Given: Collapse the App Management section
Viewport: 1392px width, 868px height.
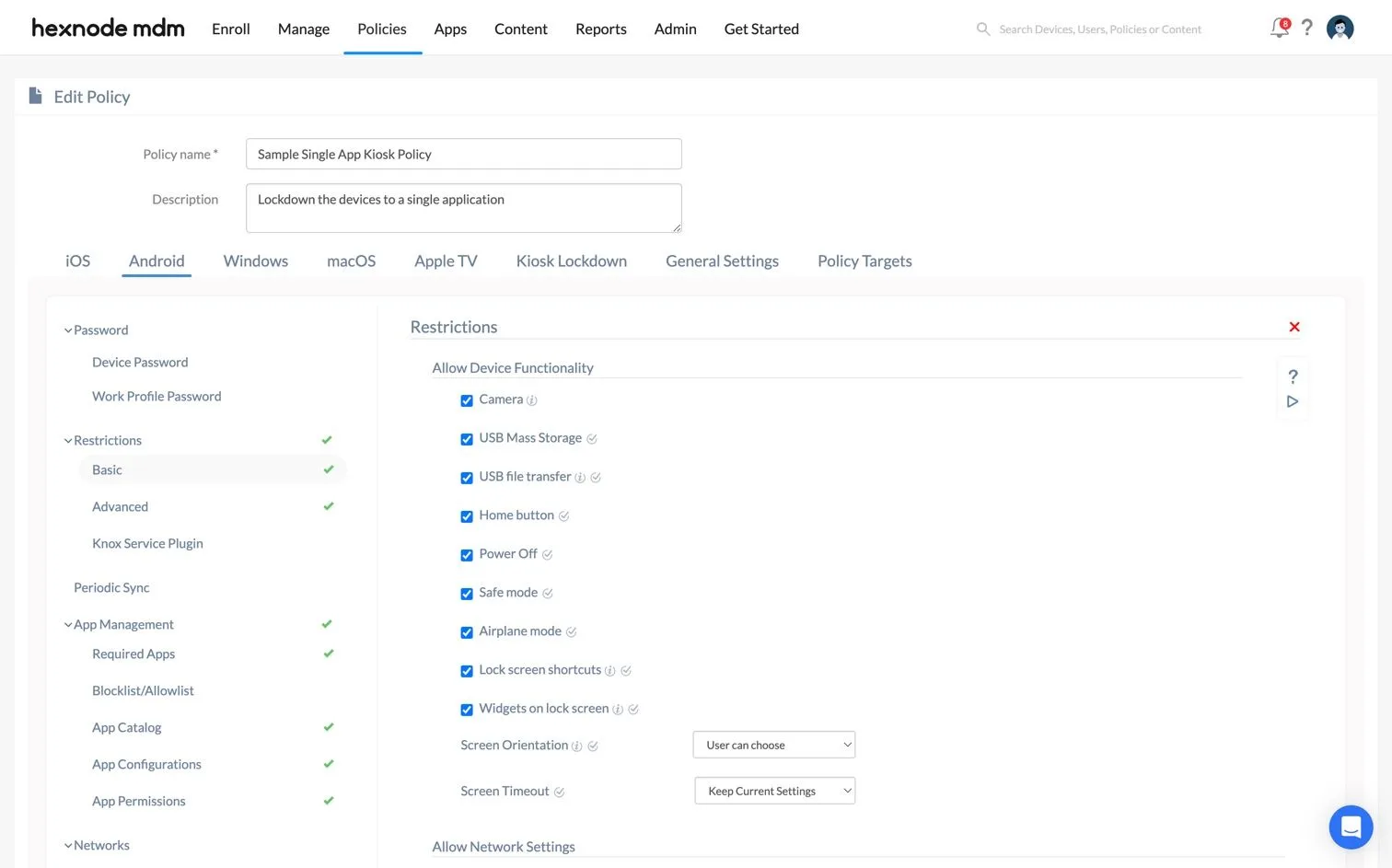Looking at the screenshot, I should tap(67, 625).
